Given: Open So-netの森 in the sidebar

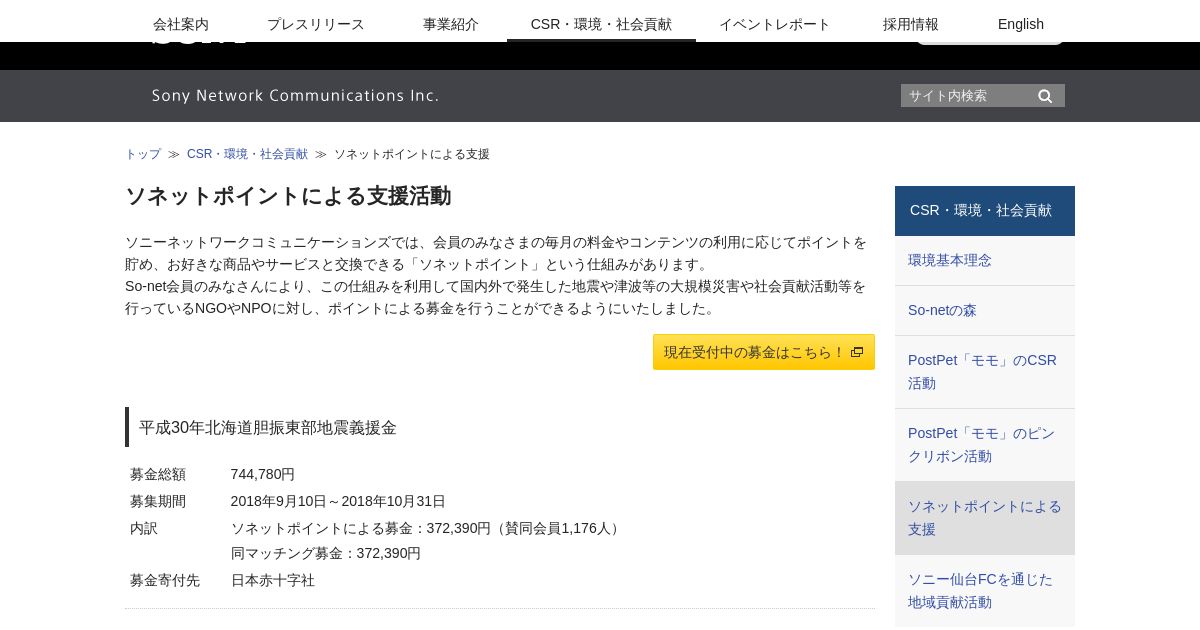Looking at the screenshot, I should [x=985, y=311].
